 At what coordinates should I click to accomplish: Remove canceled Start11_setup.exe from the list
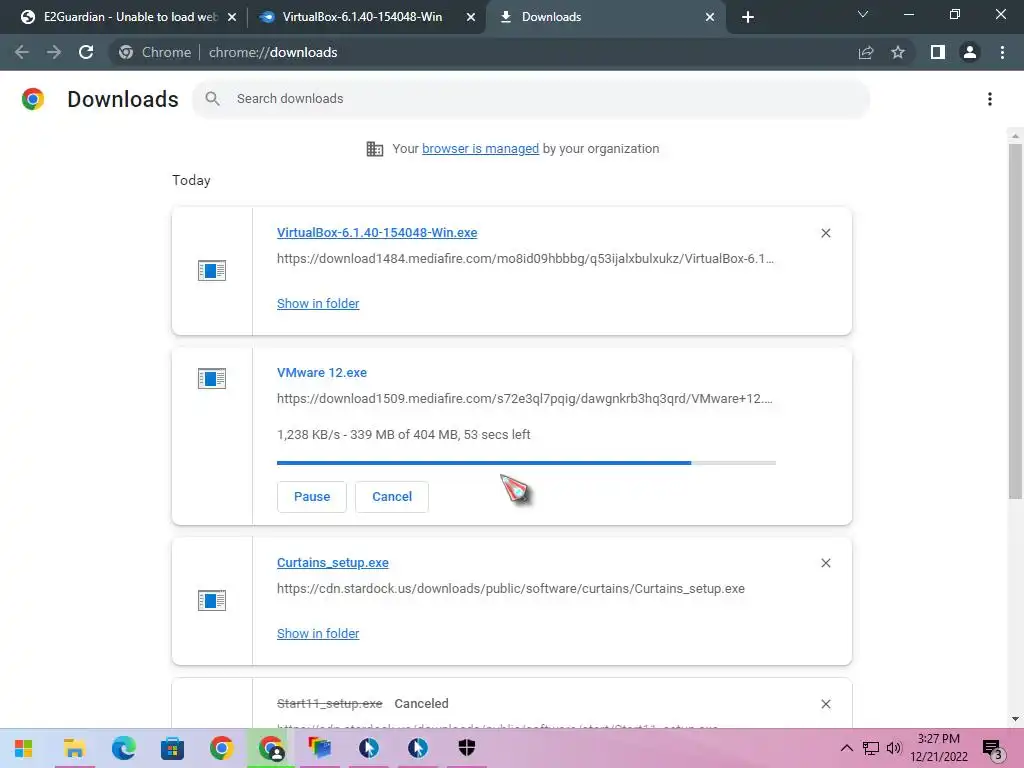pos(825,704)
